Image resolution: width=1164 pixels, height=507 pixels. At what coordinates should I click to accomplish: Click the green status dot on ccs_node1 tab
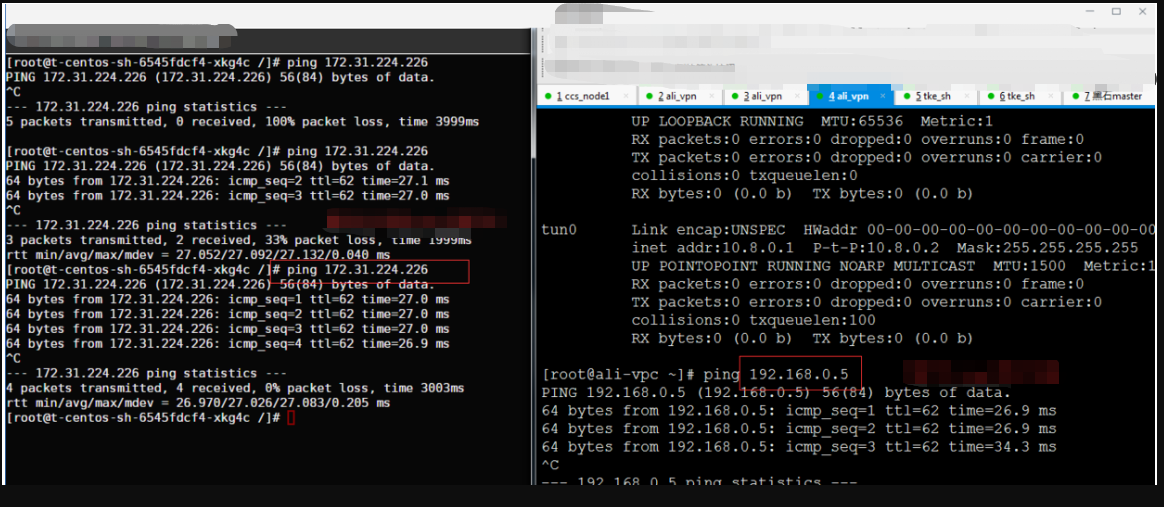[549, 97]
